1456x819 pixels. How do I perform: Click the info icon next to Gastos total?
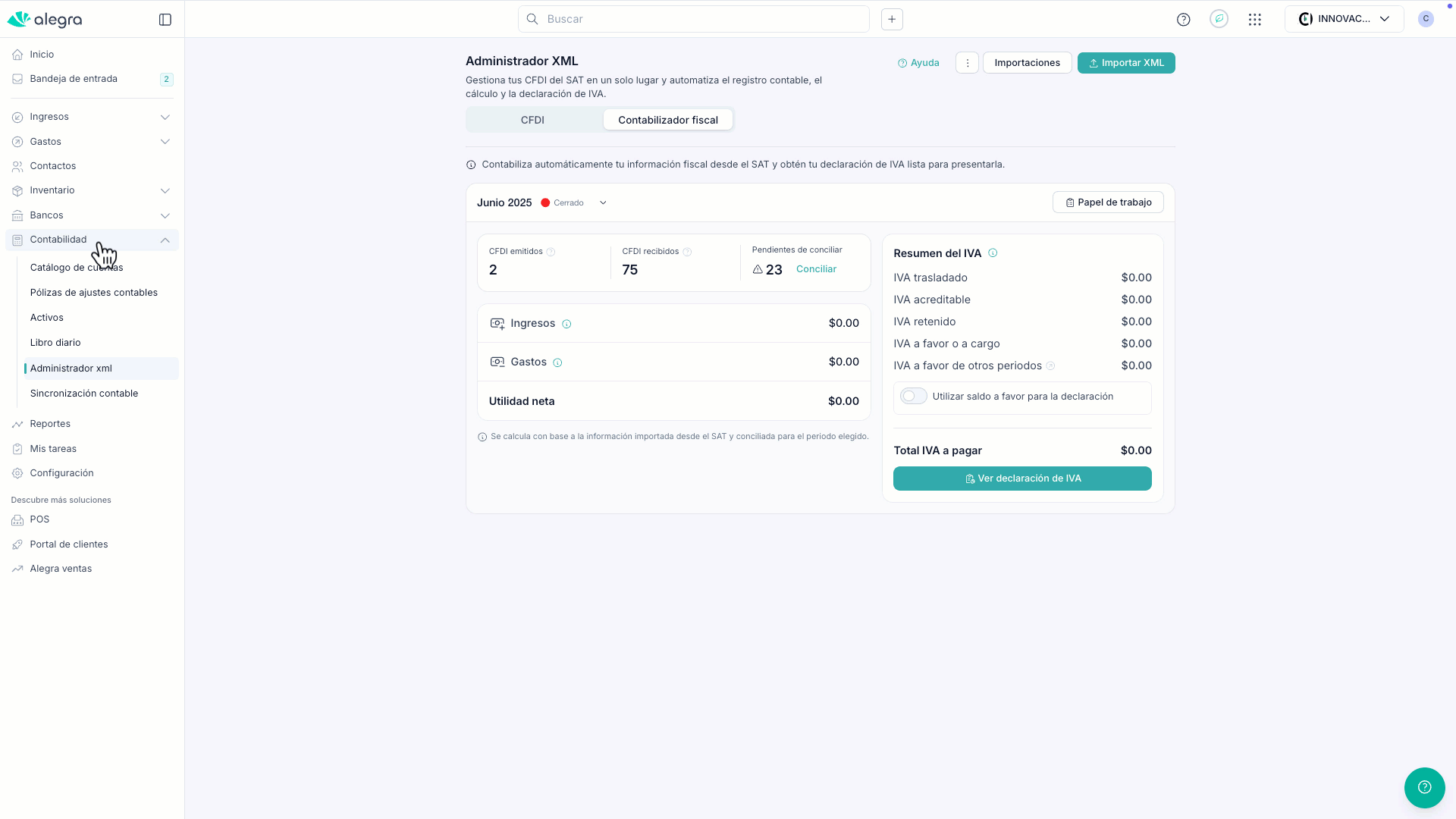tap(557, 362)
